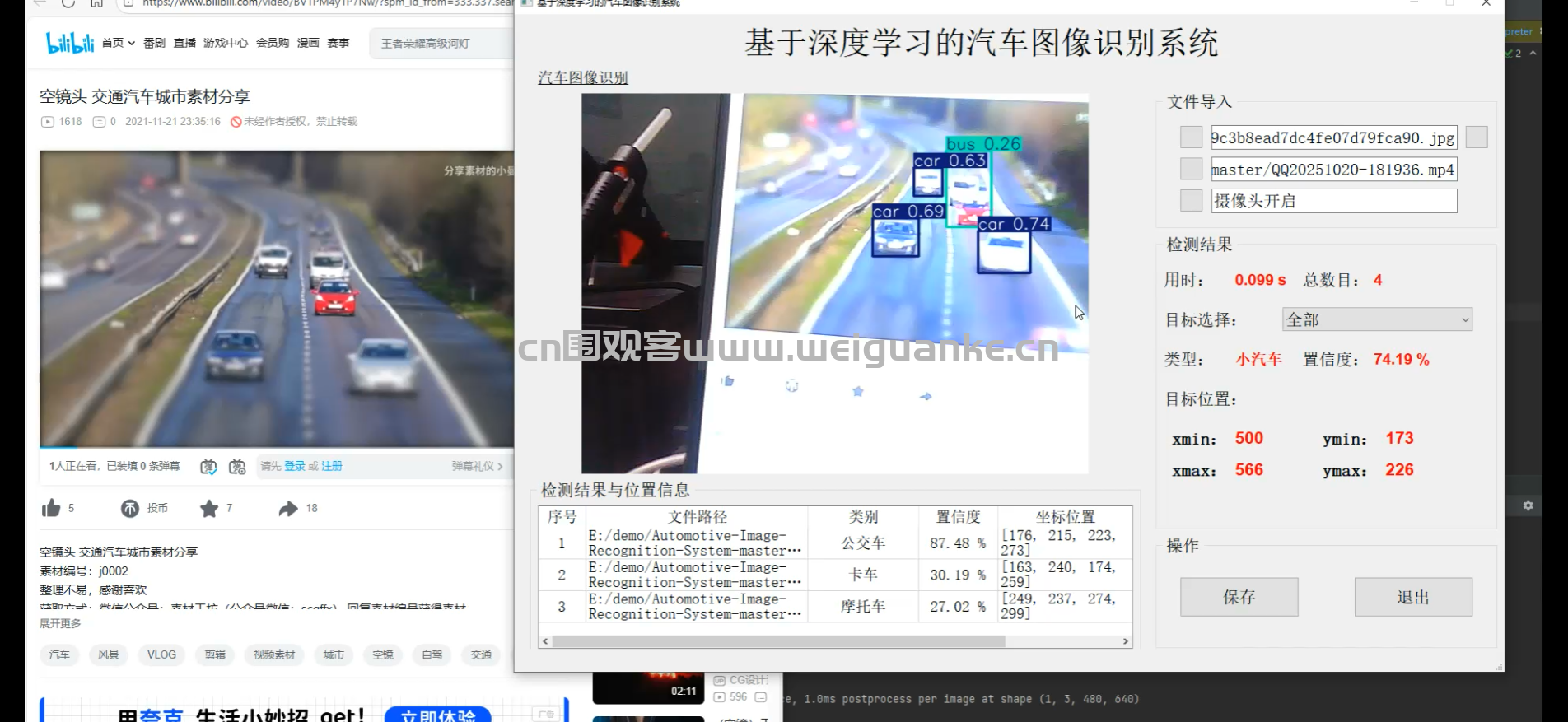Image resolution: width=1568 pixels, height=722 pixels.
Task: Toggle the danmaku display switch icon
Action: (208, 467)
